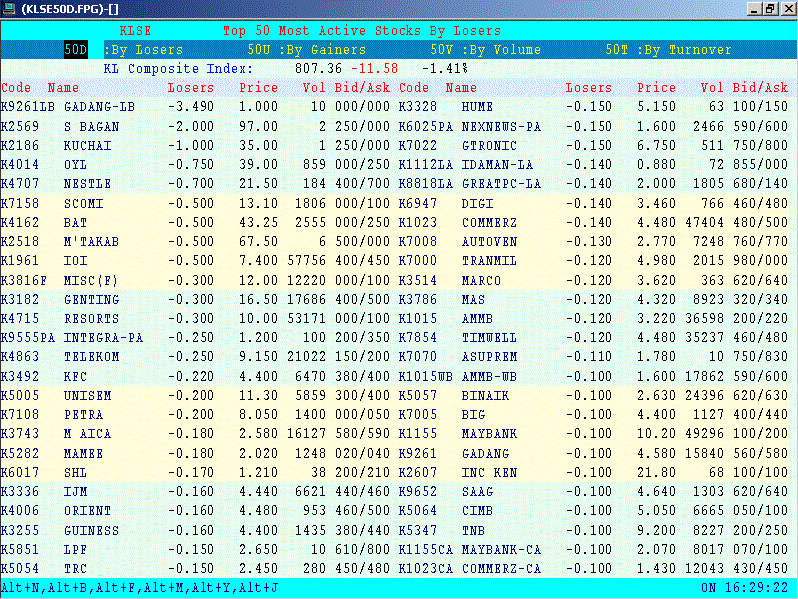Viewport: 798px width, 599px height.
Task: Switch to 50V By Volume view
Action: point(486,50)
